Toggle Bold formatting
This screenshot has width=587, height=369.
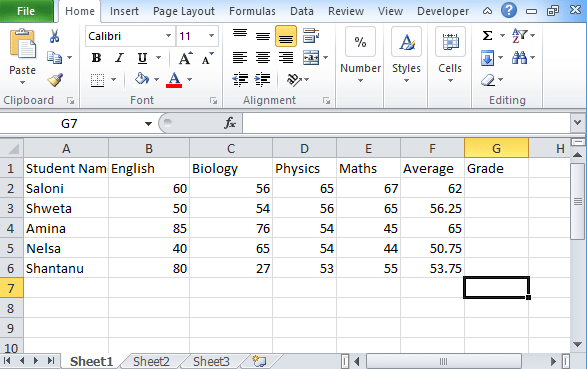[96, 58]
